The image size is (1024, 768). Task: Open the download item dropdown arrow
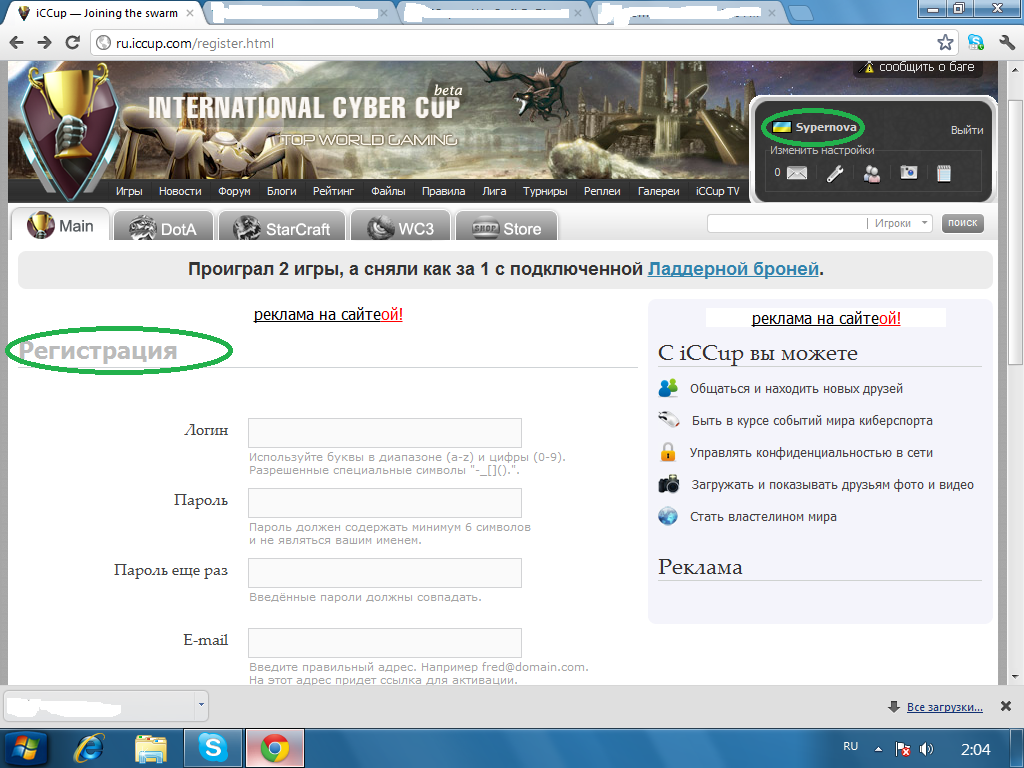click(x=201, y=705)
